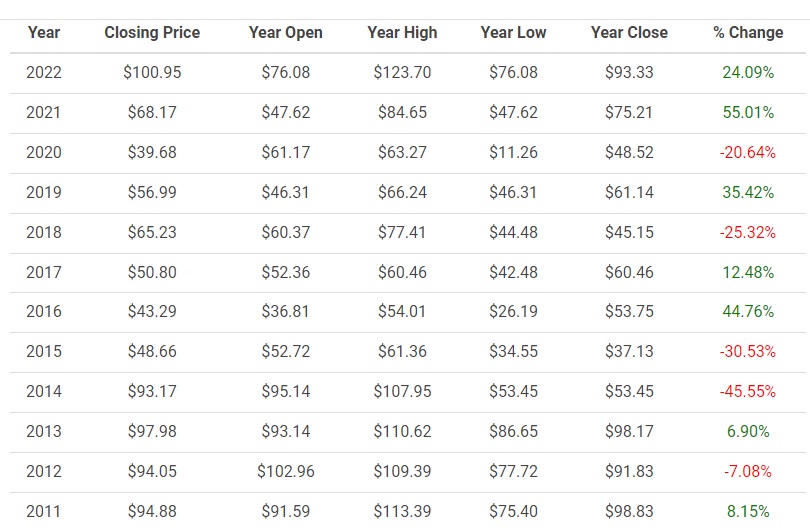The image size is (810, 528).
Task: Select the $98.17 year close value
Action: pos(629,431)
